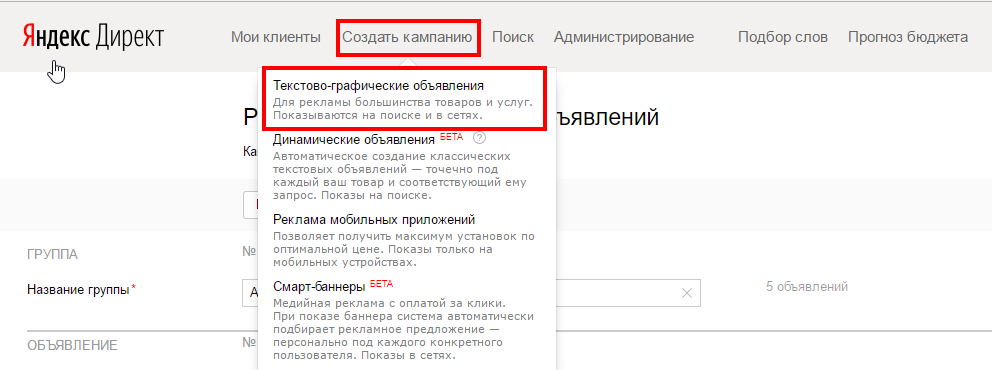Open the Подбор слов tool
992x370 pixels.
(783, 37)
